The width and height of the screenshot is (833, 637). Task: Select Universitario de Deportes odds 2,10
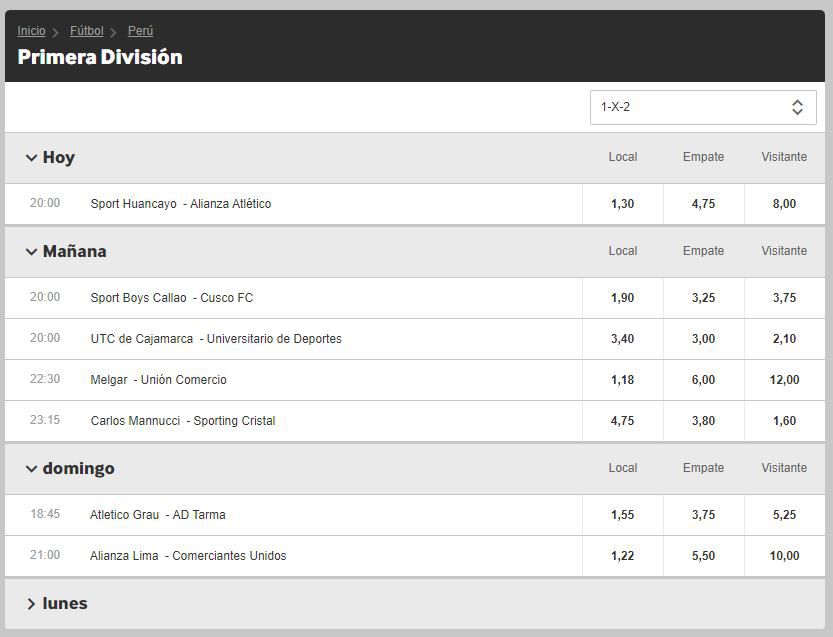[784, 339]
